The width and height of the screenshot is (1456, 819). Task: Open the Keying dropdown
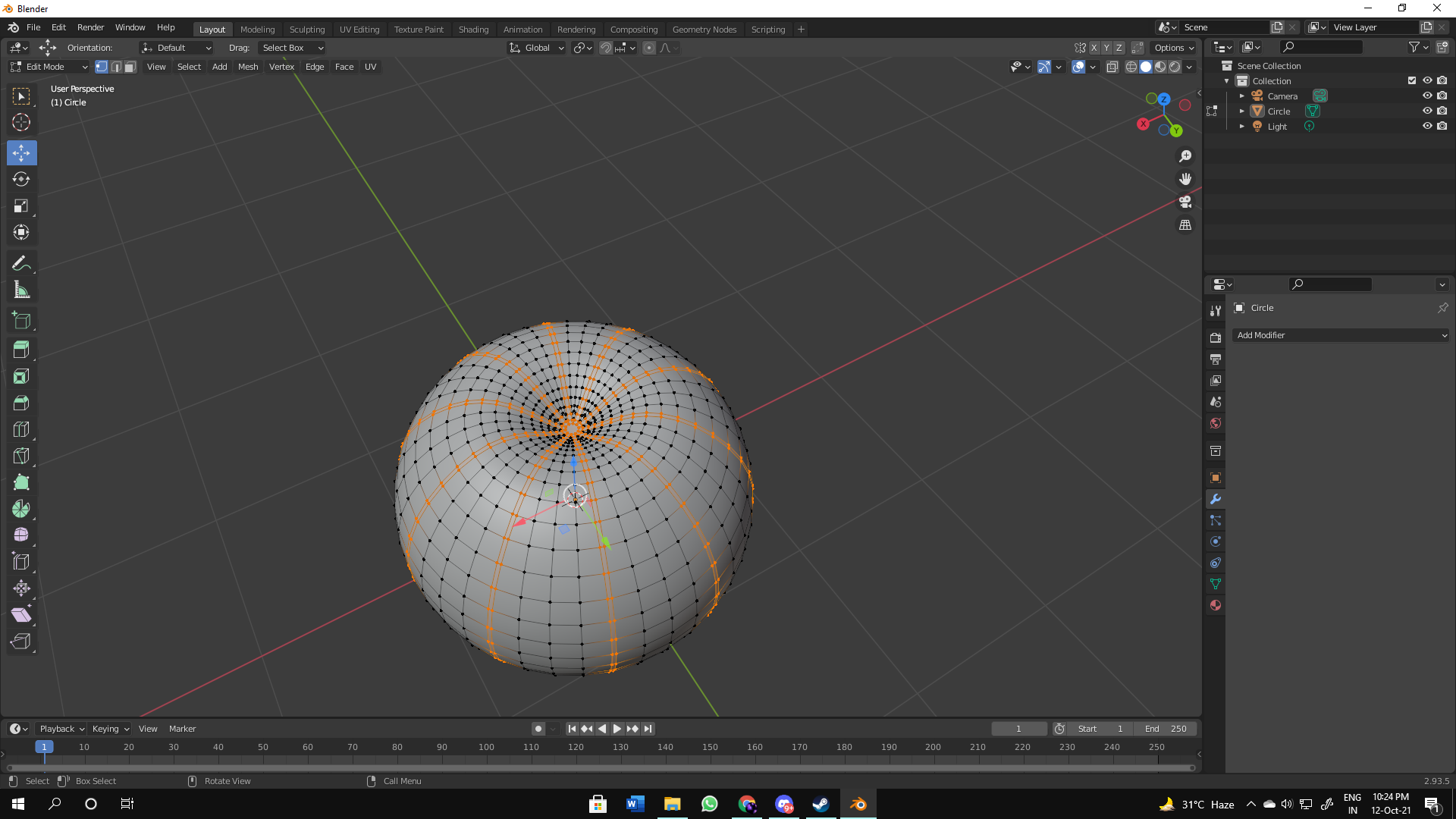(111, 729)
